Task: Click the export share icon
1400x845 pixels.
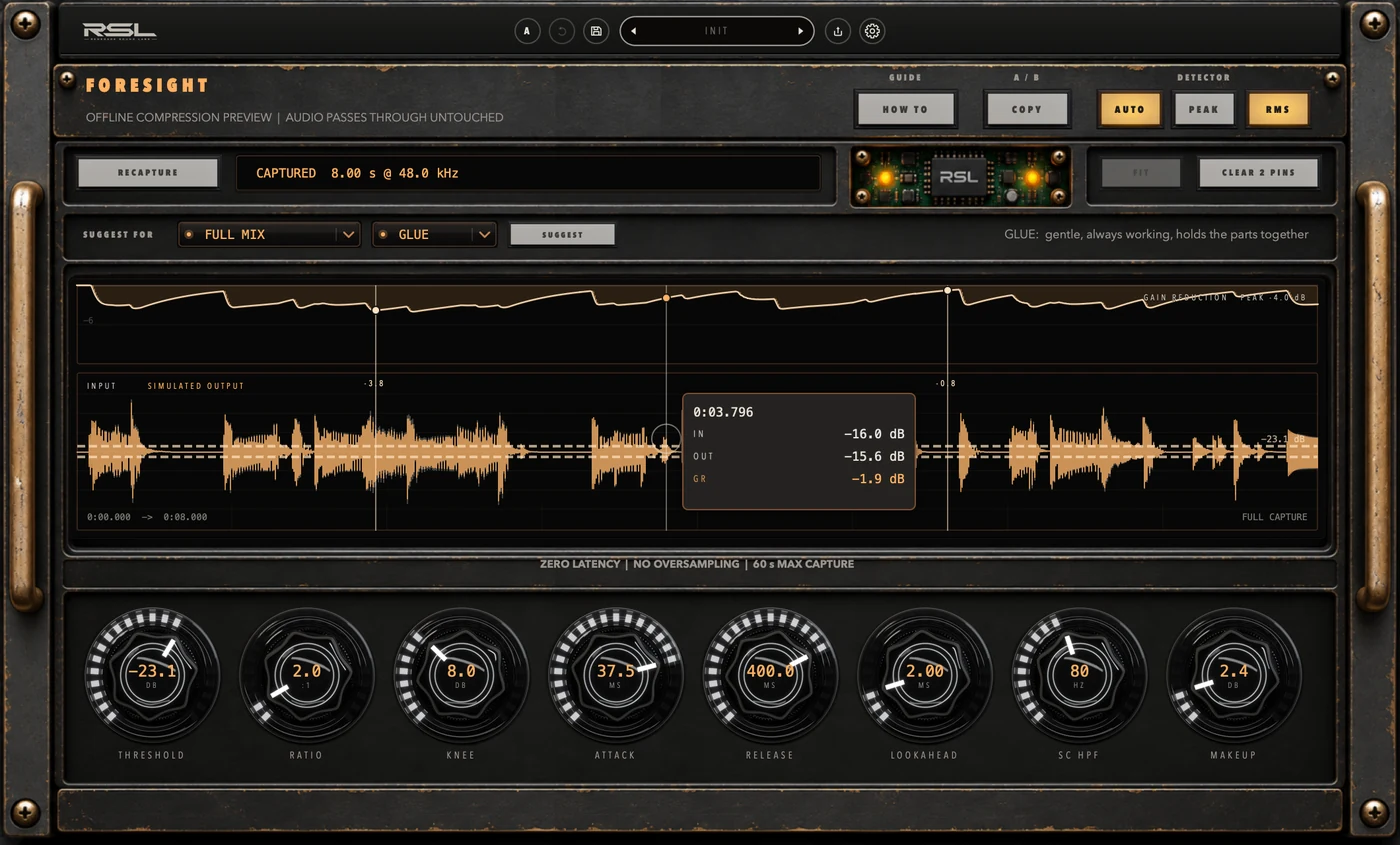Action: pyautogui.click(x=838, y=31)
